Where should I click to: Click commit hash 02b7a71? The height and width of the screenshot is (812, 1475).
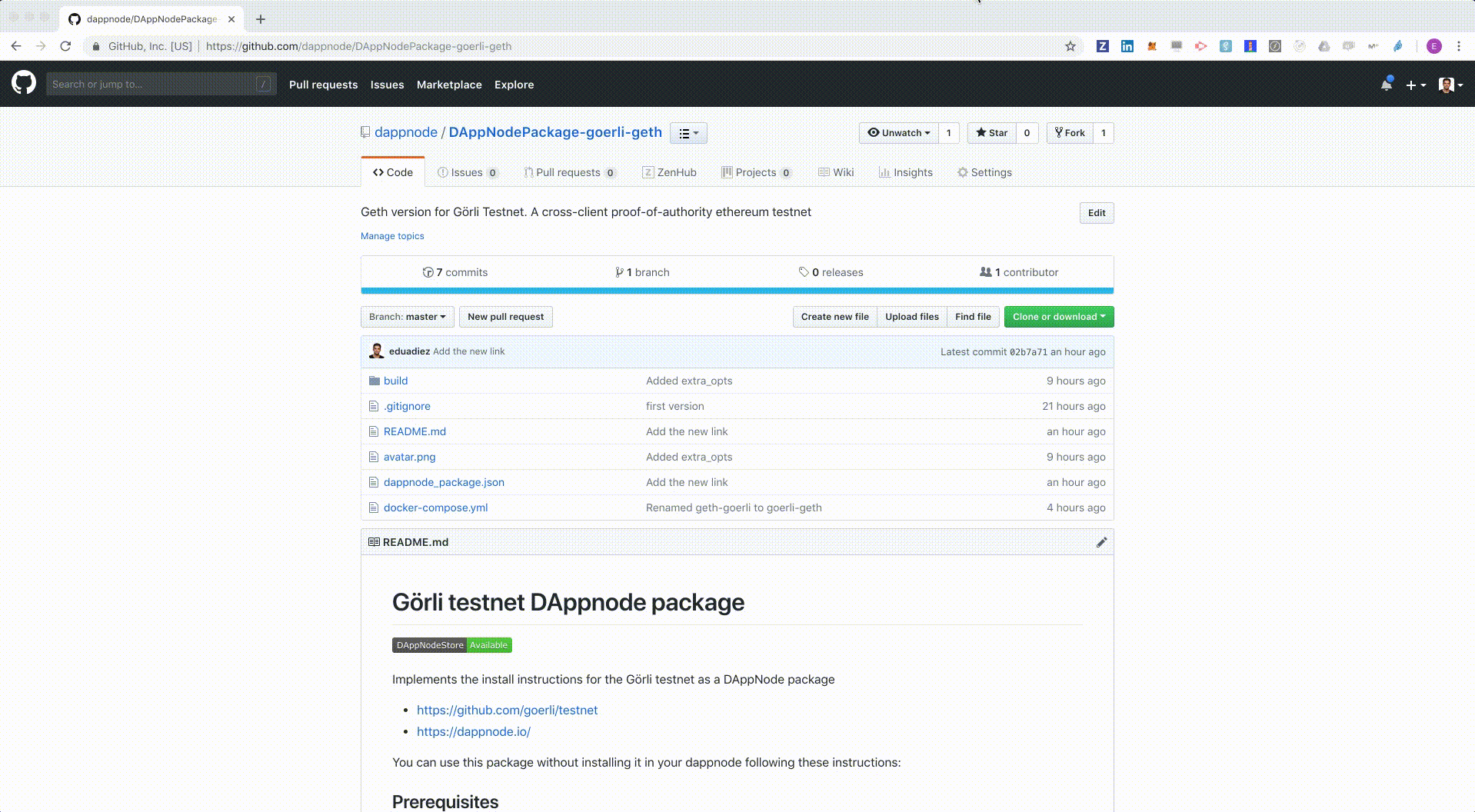pos(1028,352)
